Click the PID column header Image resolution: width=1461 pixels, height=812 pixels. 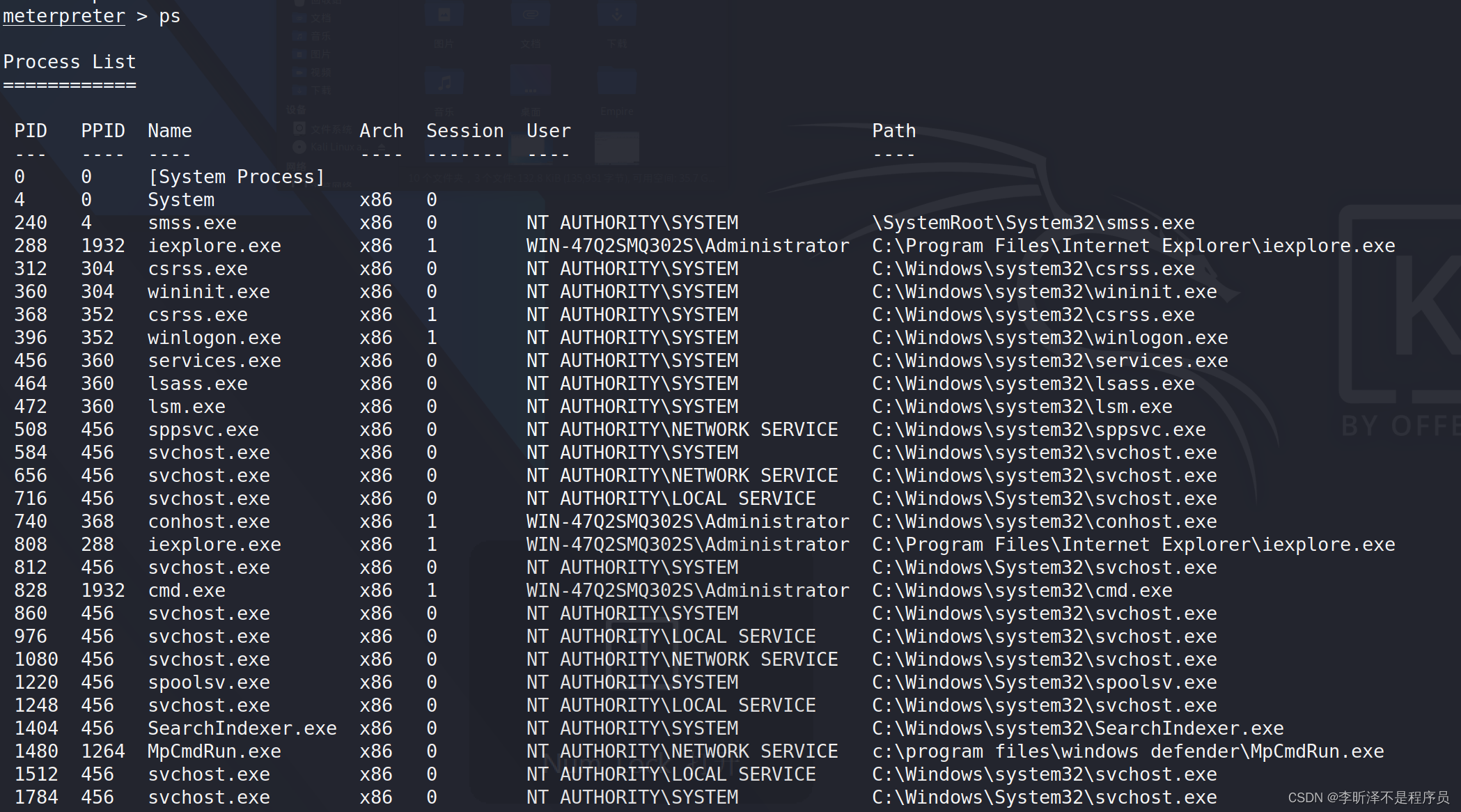pyautogui.click(x=31, y=131)
